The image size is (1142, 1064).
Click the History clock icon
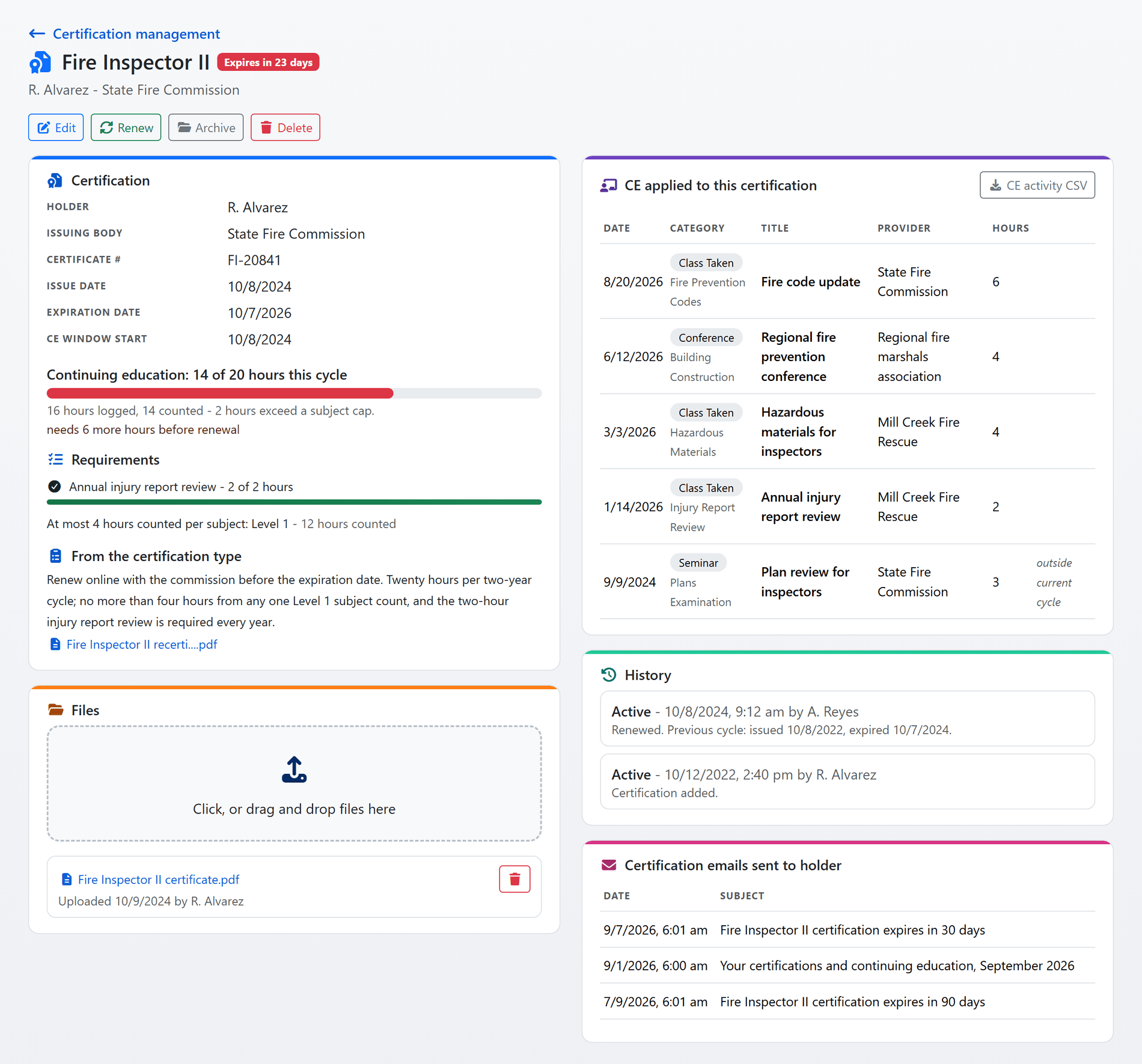pos(608,675)
